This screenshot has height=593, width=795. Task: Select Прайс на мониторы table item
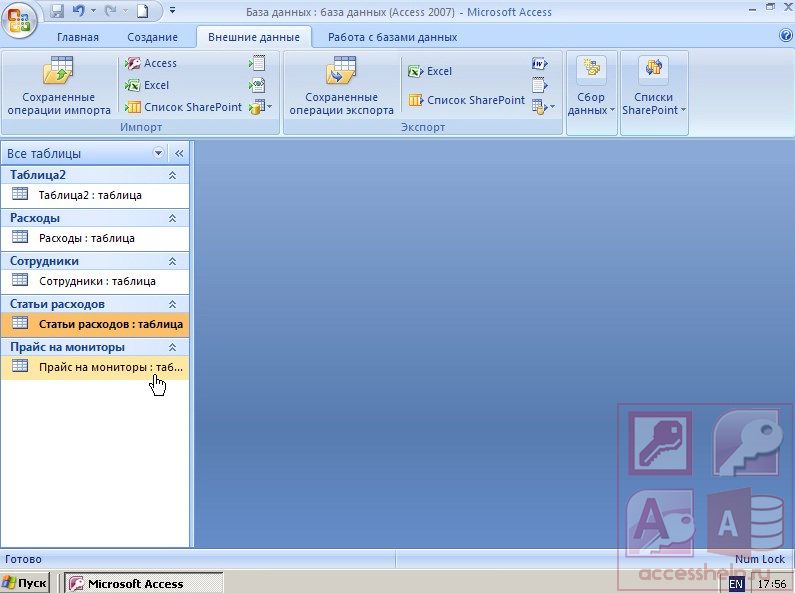95,367
